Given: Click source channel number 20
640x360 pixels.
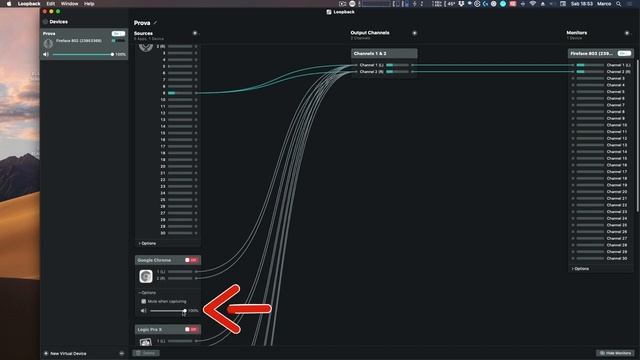Looking at the screenshot, I should [163, 167].
